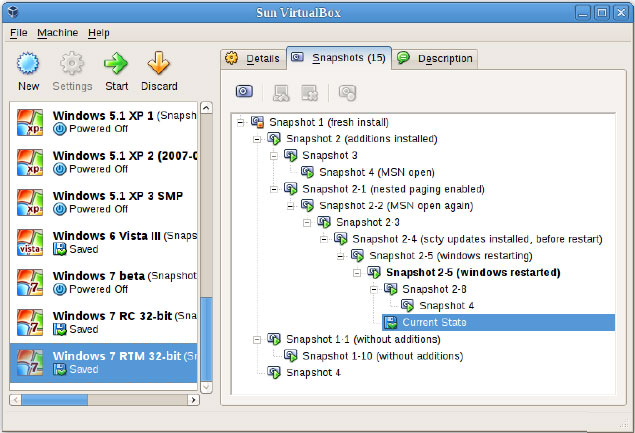Click the Snapshot 1 (fresh install) icon

258,122
